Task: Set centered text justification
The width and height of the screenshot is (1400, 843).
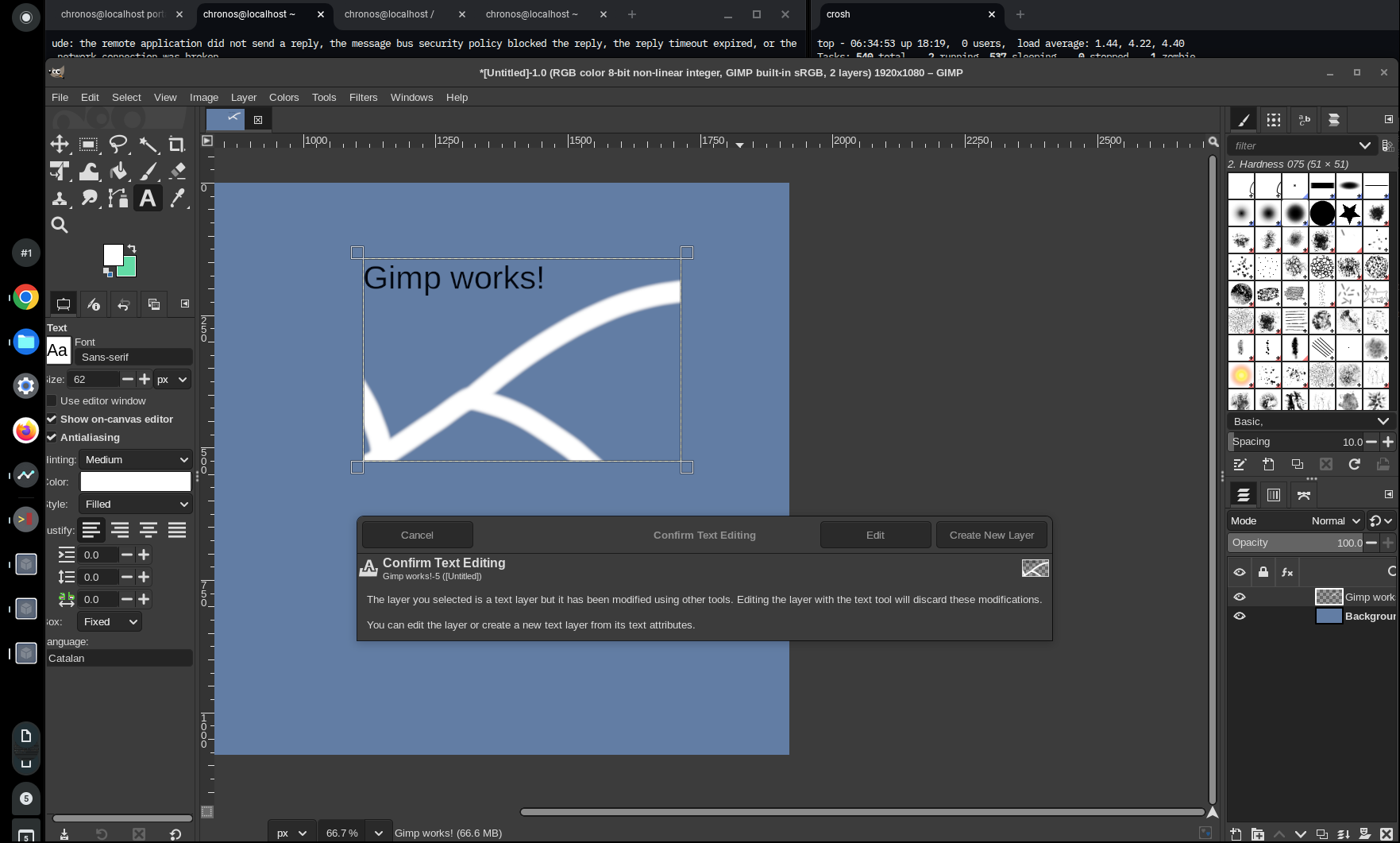Action: tap(148, 530)
